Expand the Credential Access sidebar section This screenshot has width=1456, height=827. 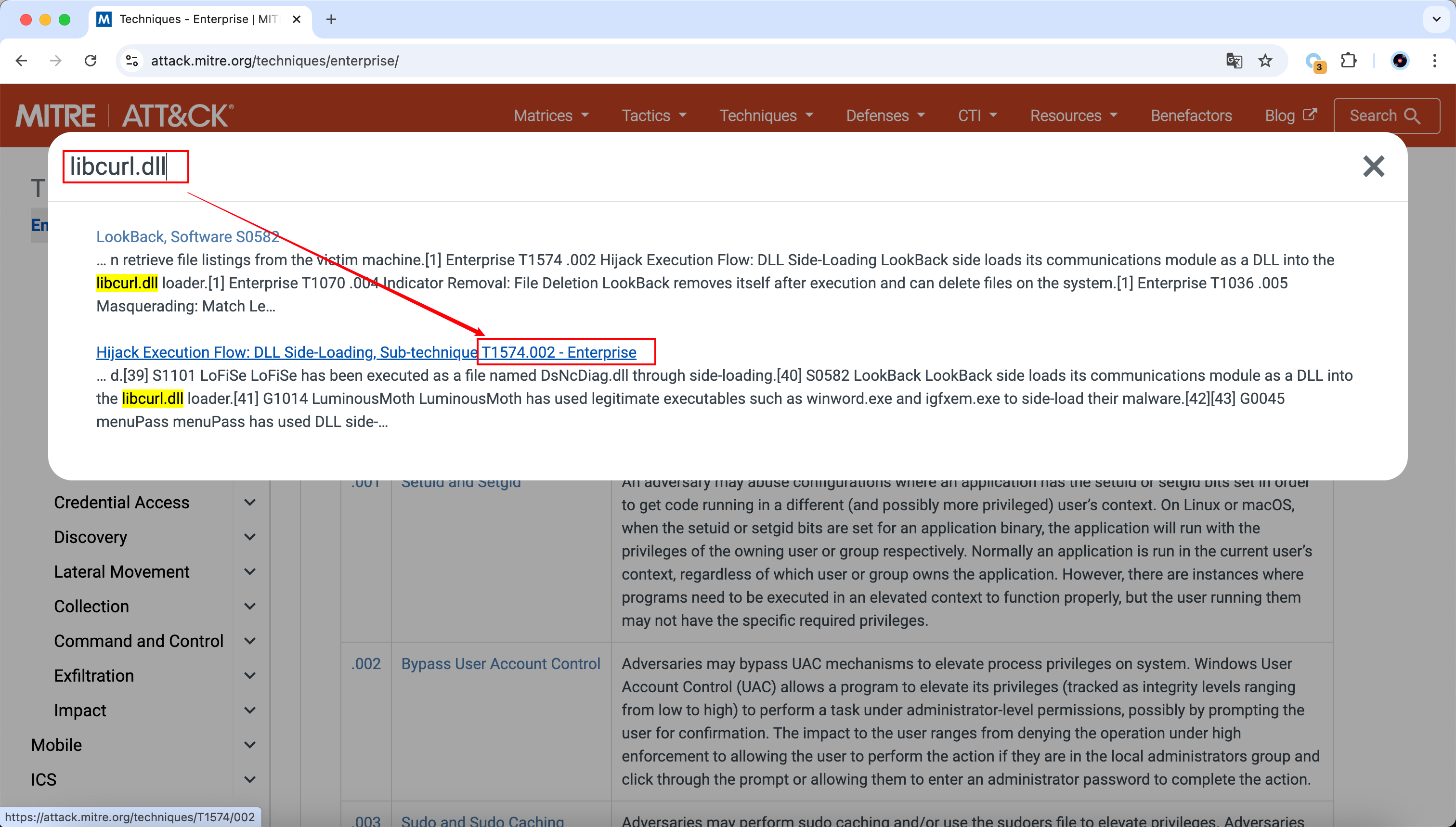[249, 502]
